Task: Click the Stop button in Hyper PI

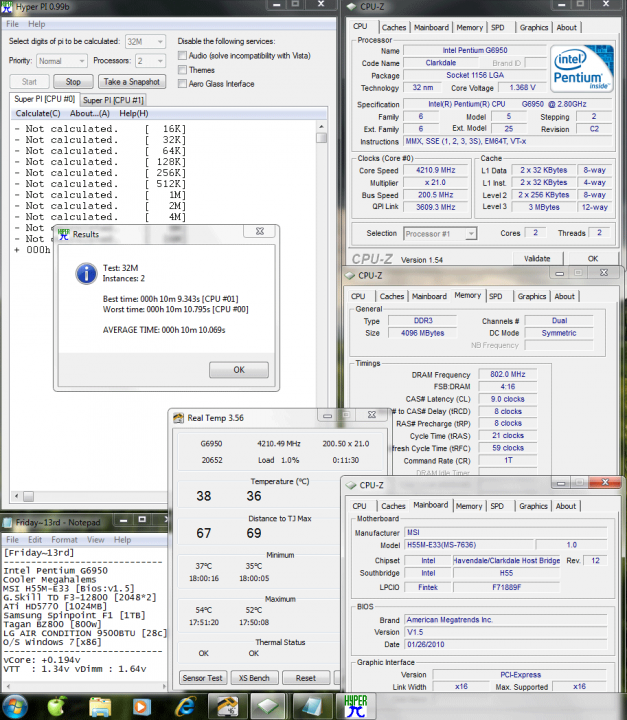Action: (x=73, y=82)
